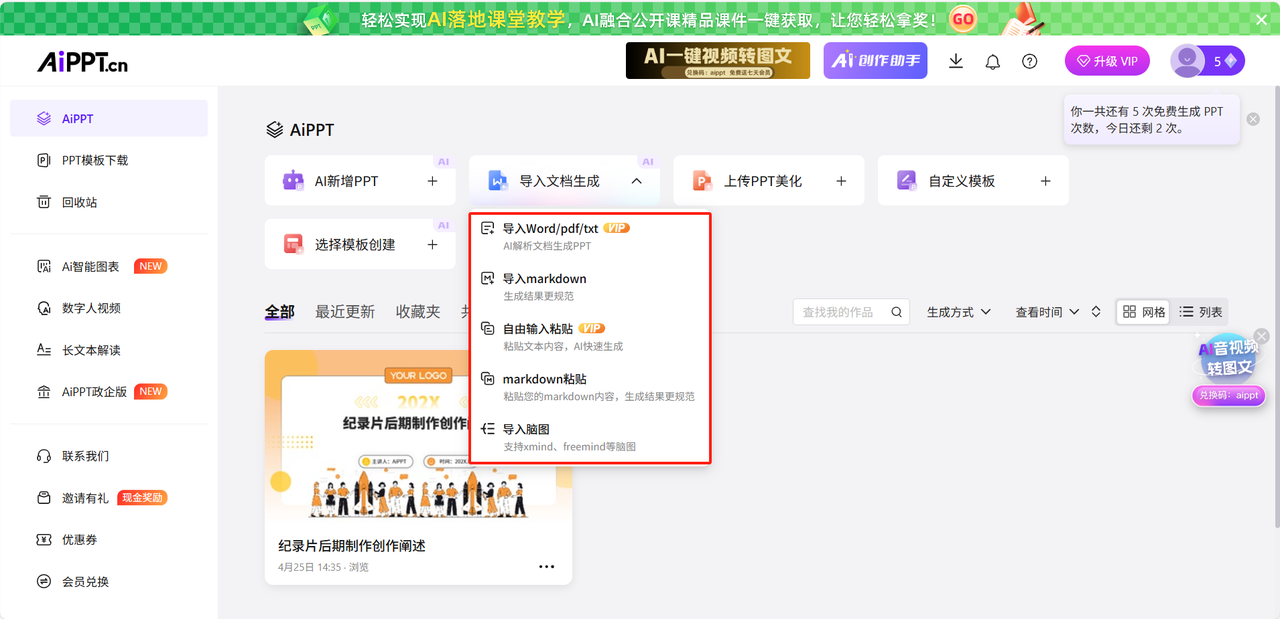This screenshot has height=619, width=1280.
Task: Close the free generation count tooltip
Action: coord(1253,119)
